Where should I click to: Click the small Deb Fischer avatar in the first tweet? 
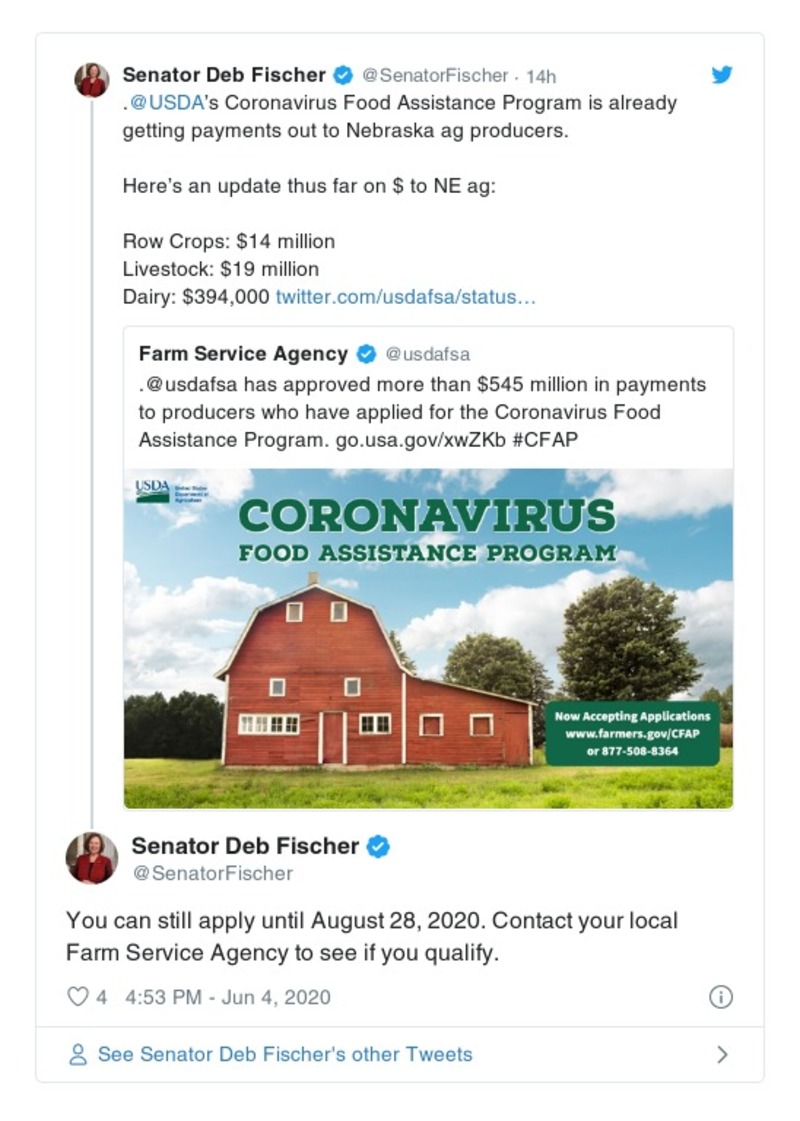92,80
